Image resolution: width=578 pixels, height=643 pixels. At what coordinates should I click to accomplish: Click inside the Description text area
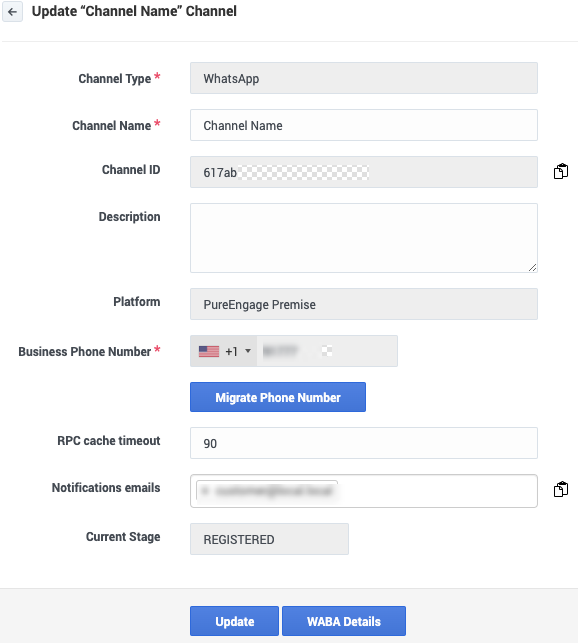tap(364, 238)
